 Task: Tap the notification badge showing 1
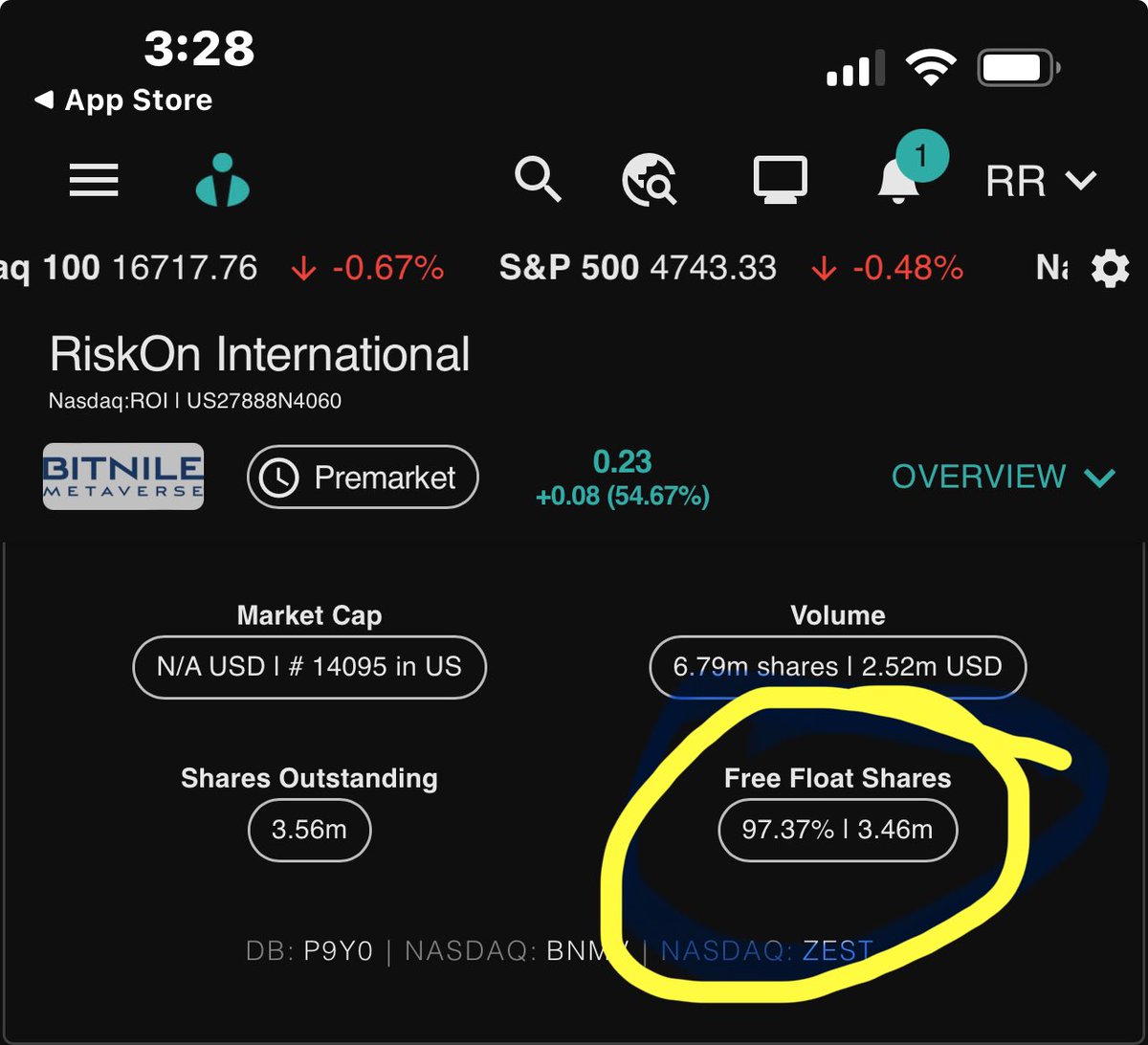(922, 156)
